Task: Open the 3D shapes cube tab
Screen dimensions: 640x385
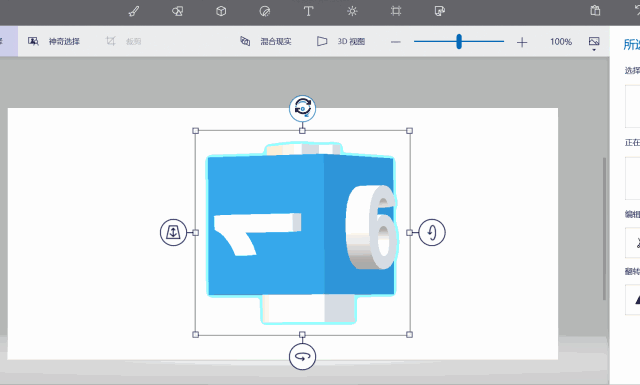Action: [221, 11]
